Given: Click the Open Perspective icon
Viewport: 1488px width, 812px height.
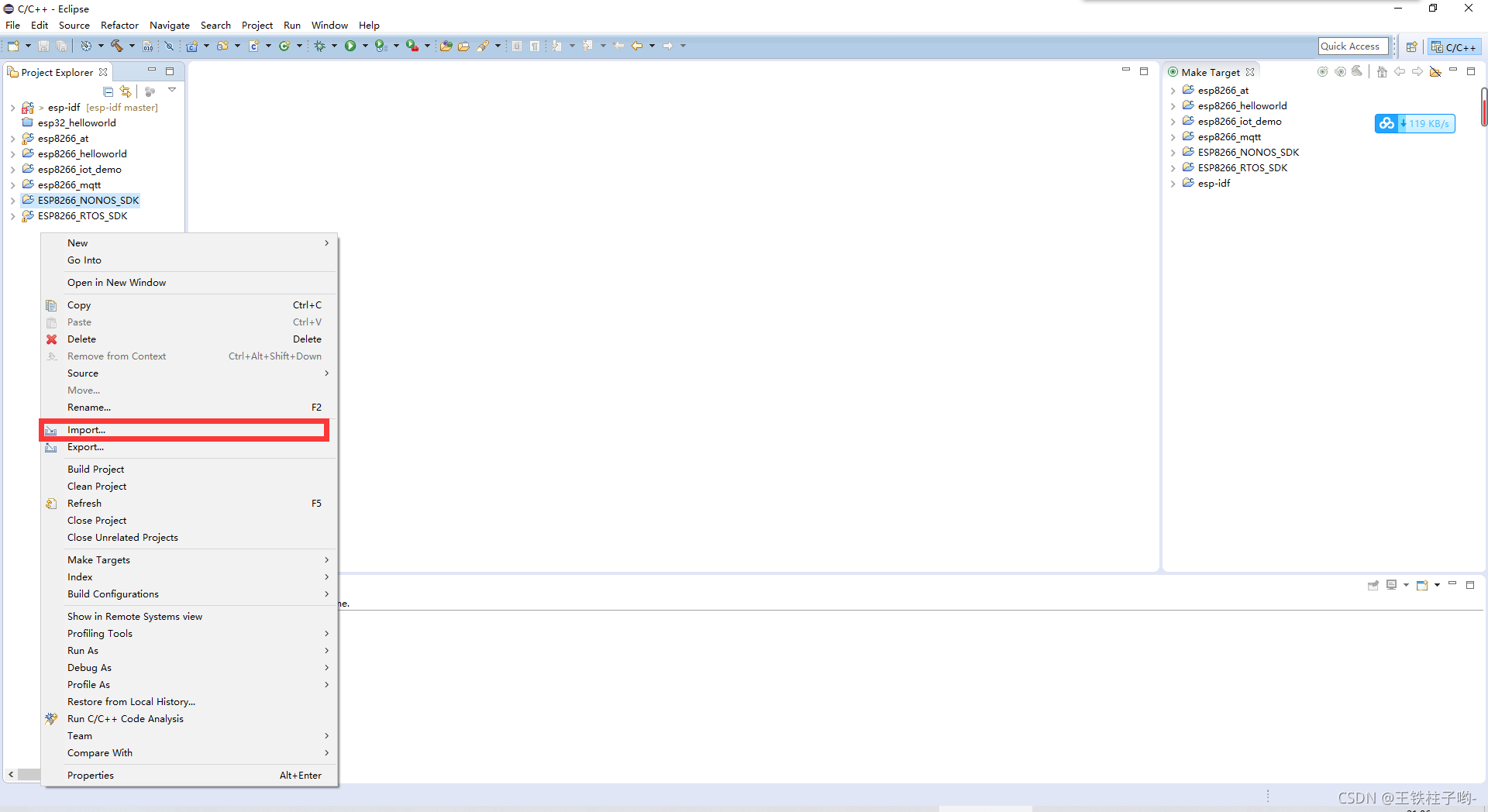Looking at the screenshot, I should (1412, 47).
